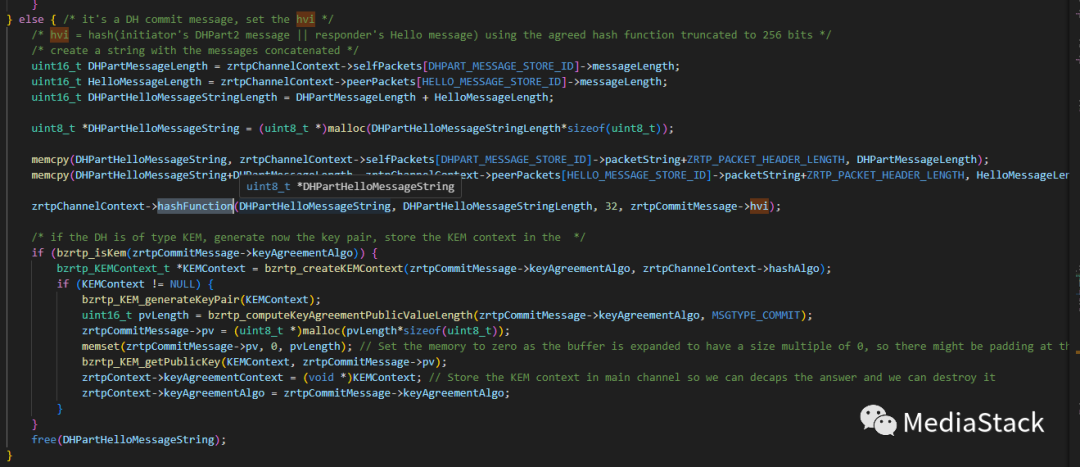Click the free call at the bottom
This screenshot has height=467, width=1080.
click(x=43, y=440)
